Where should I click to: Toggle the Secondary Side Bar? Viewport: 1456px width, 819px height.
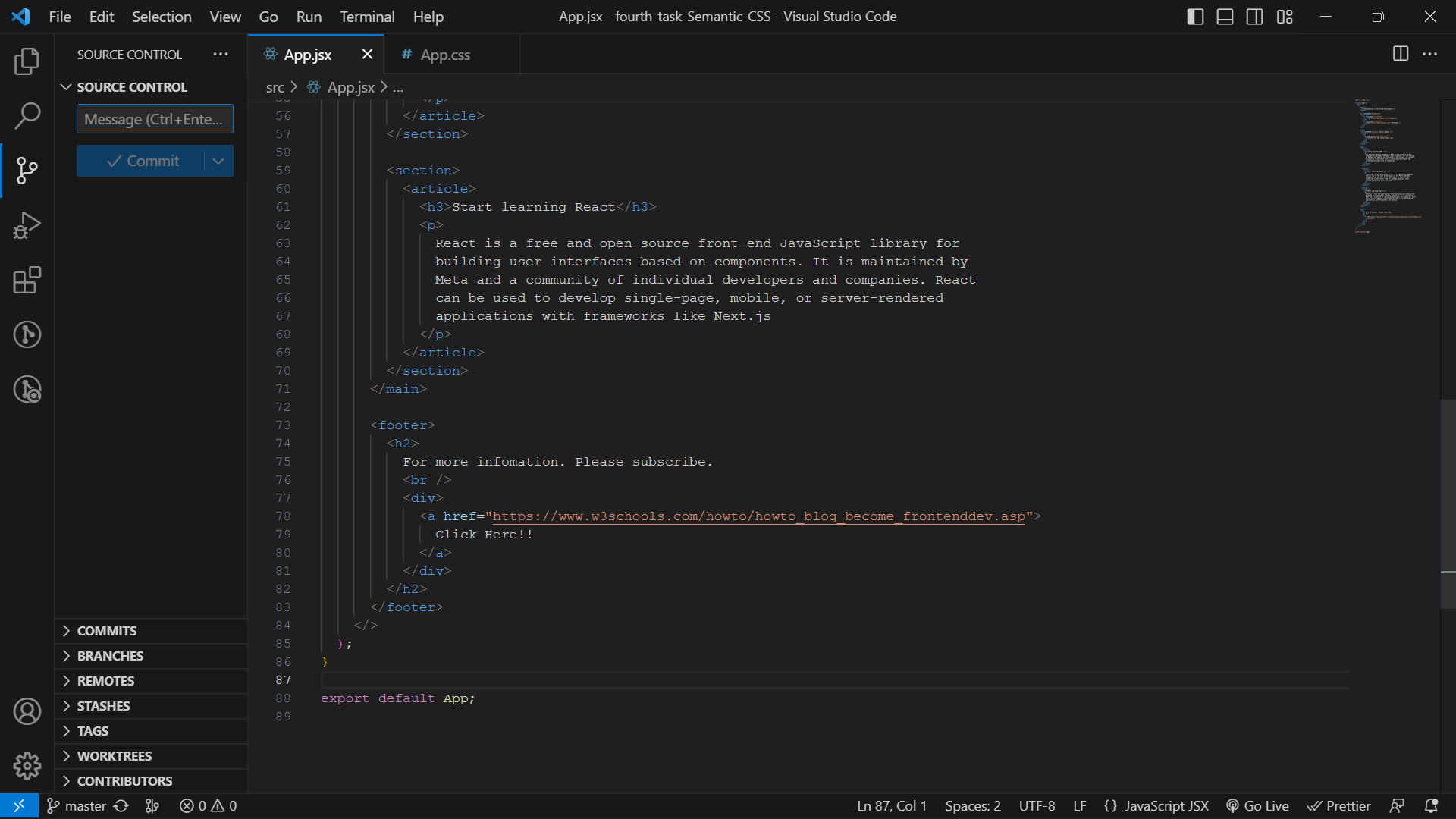(x=1254, y=16)
